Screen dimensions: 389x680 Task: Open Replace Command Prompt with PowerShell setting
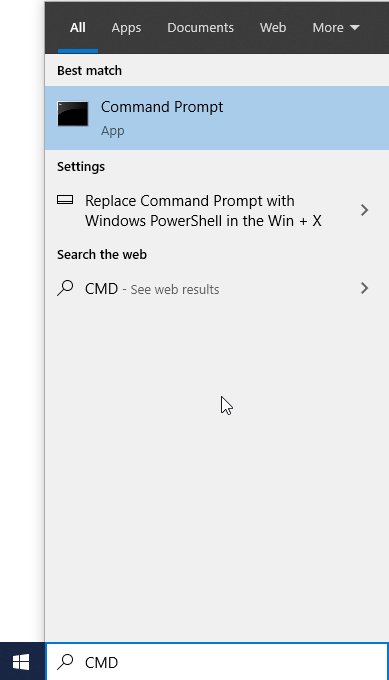point(217,211)
